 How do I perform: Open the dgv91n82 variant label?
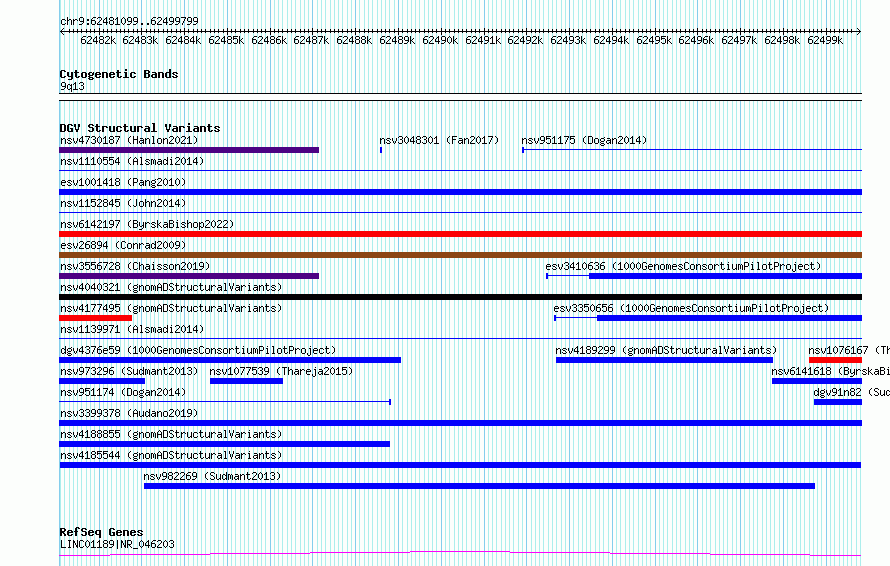[851, 392]
